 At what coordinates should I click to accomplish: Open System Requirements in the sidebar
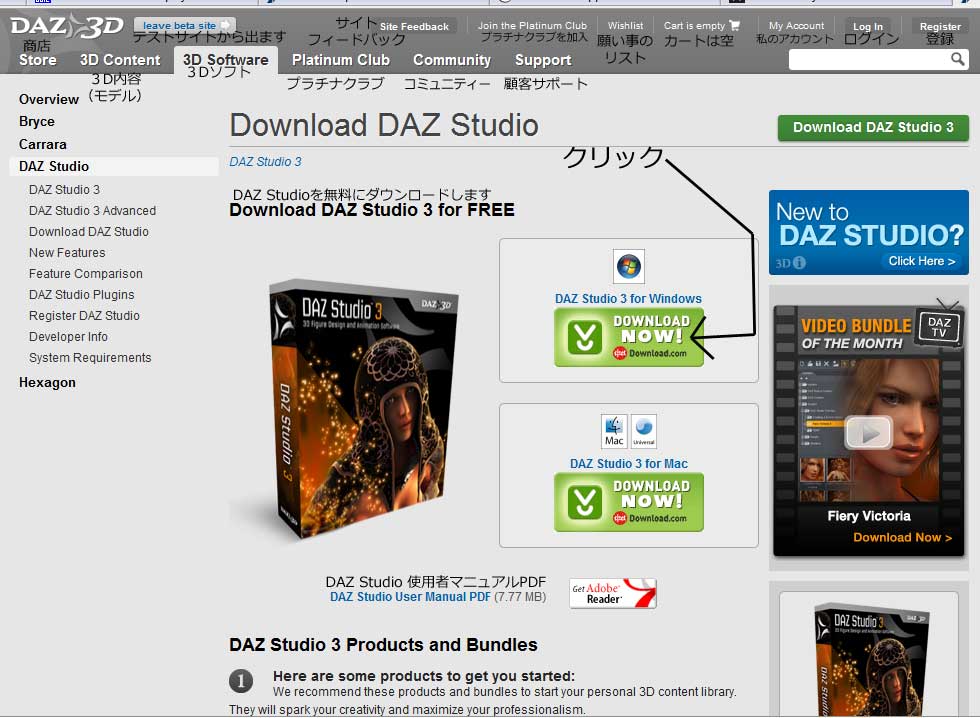click(x=90, y=357)
